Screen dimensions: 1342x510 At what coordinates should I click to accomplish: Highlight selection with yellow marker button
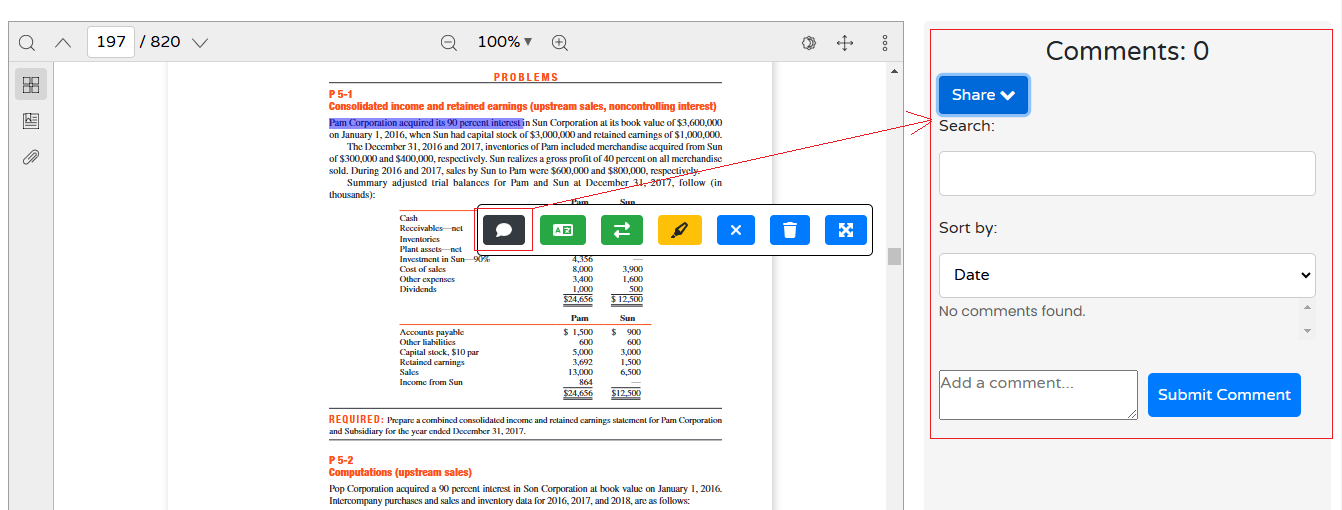pyautogui.click(x=680, y=230)
